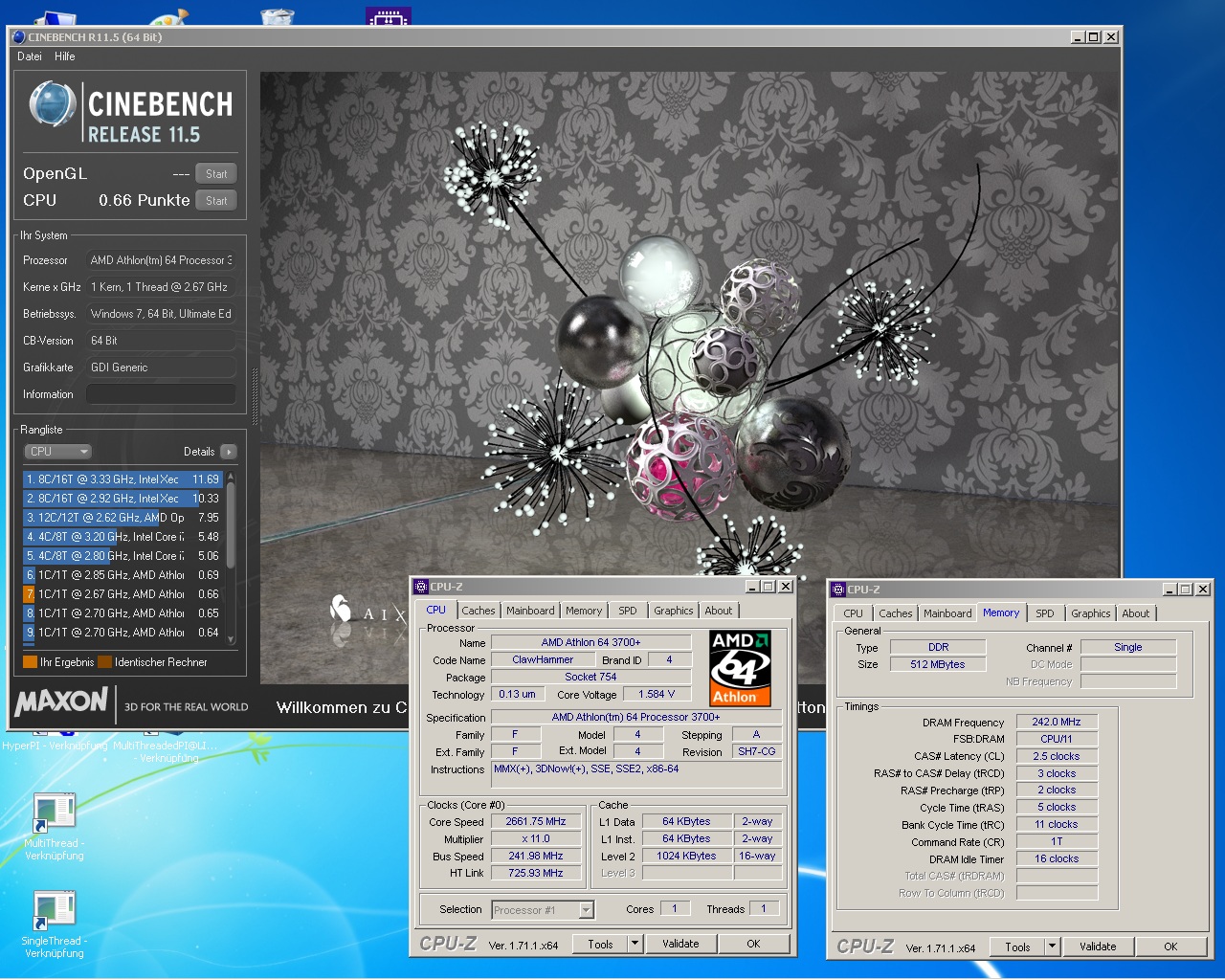The image size is (1225, 980).
Task: Open About tab in right CPU-Z
Action: click(1136, 613)
